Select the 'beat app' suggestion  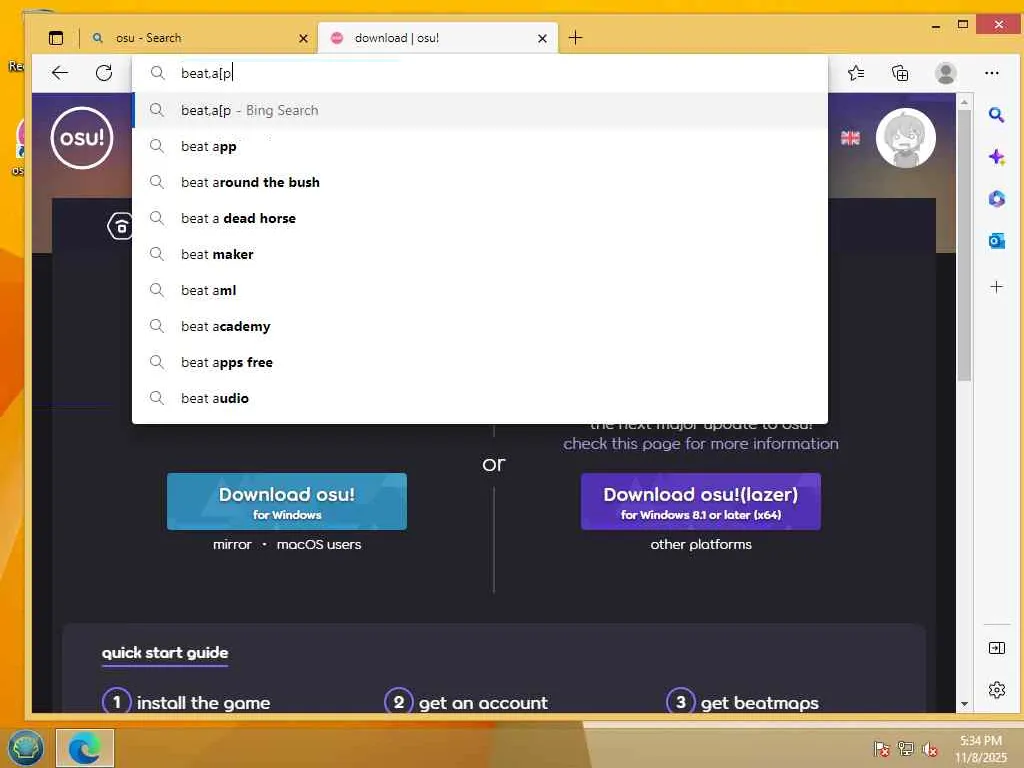(x=480, y=146)
